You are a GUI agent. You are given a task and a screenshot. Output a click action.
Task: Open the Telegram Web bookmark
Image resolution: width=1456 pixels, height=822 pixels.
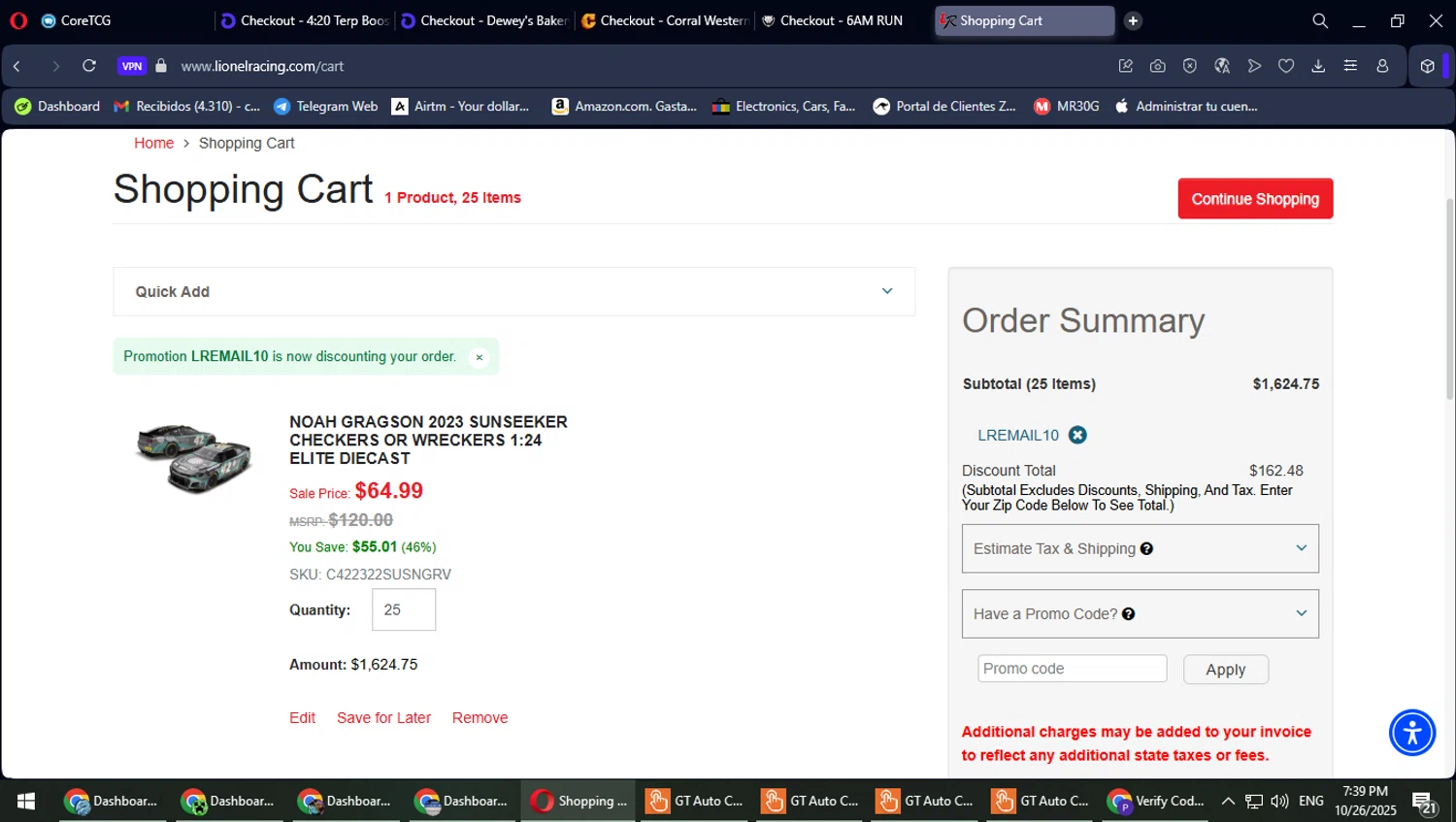coord(326,107)
